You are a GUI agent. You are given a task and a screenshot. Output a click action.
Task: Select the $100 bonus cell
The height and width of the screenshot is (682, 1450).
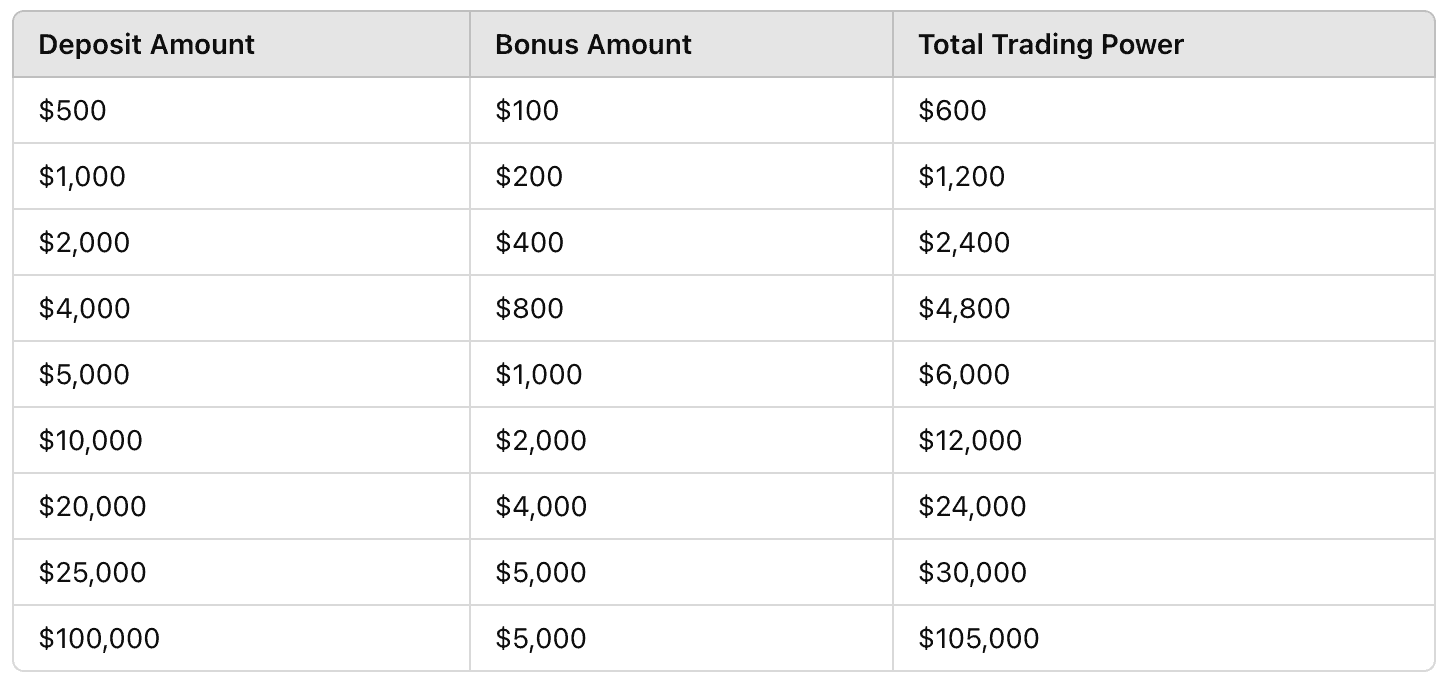tap(527, 110)
